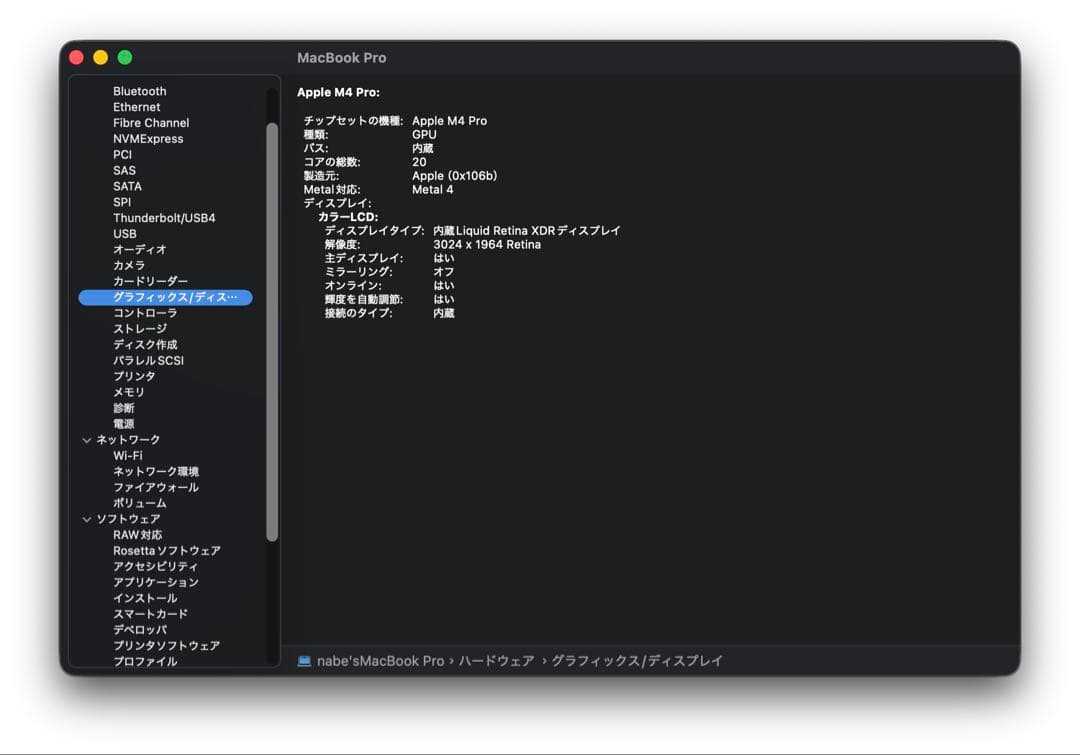Select ボリューム in the sidebar
The image size is (1080, 755).
coord(140,503)
